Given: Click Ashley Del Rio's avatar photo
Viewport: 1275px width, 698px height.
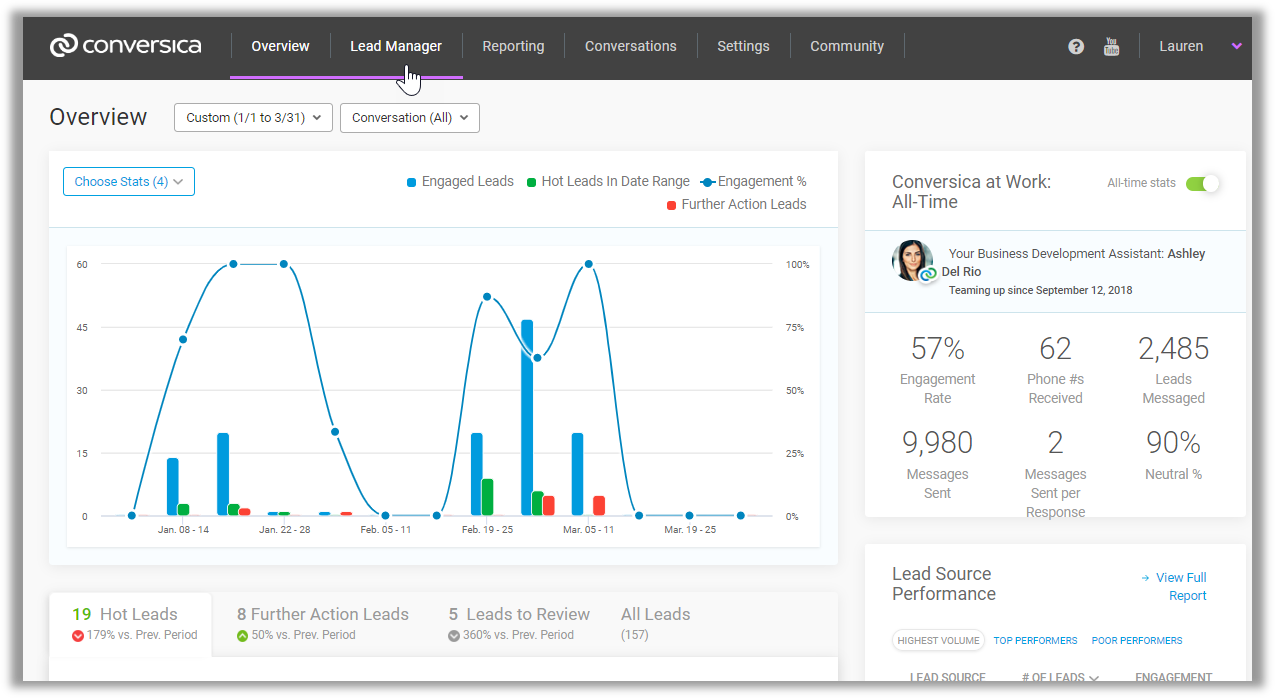Looking at the screenshot, I should [x=912, y=261].
